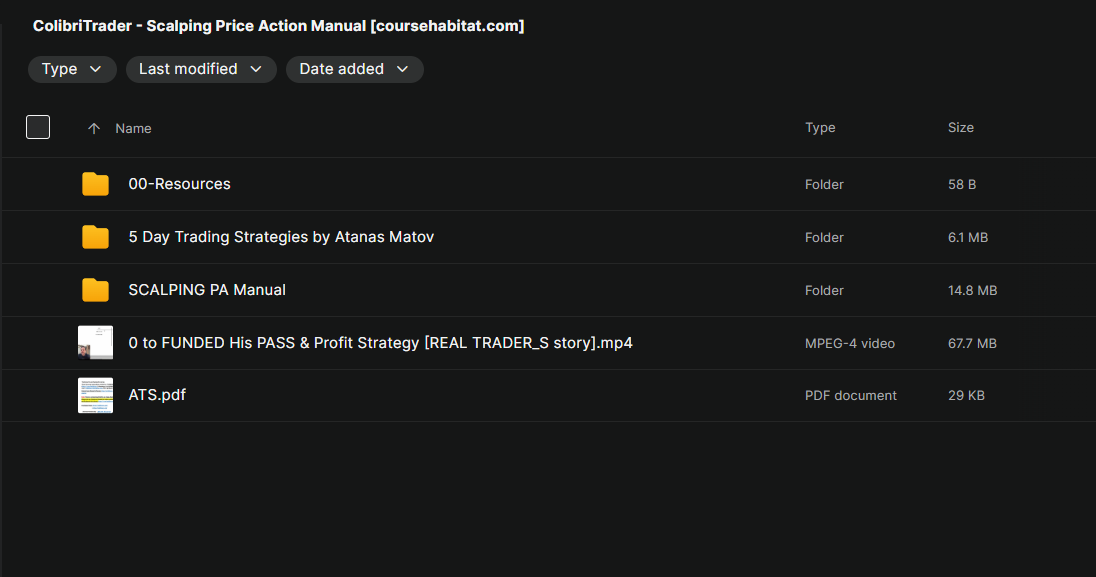Open the MP4 video thumbnail preview
This screenshot has height=577, width=1096.
click(x=95, y=343)
